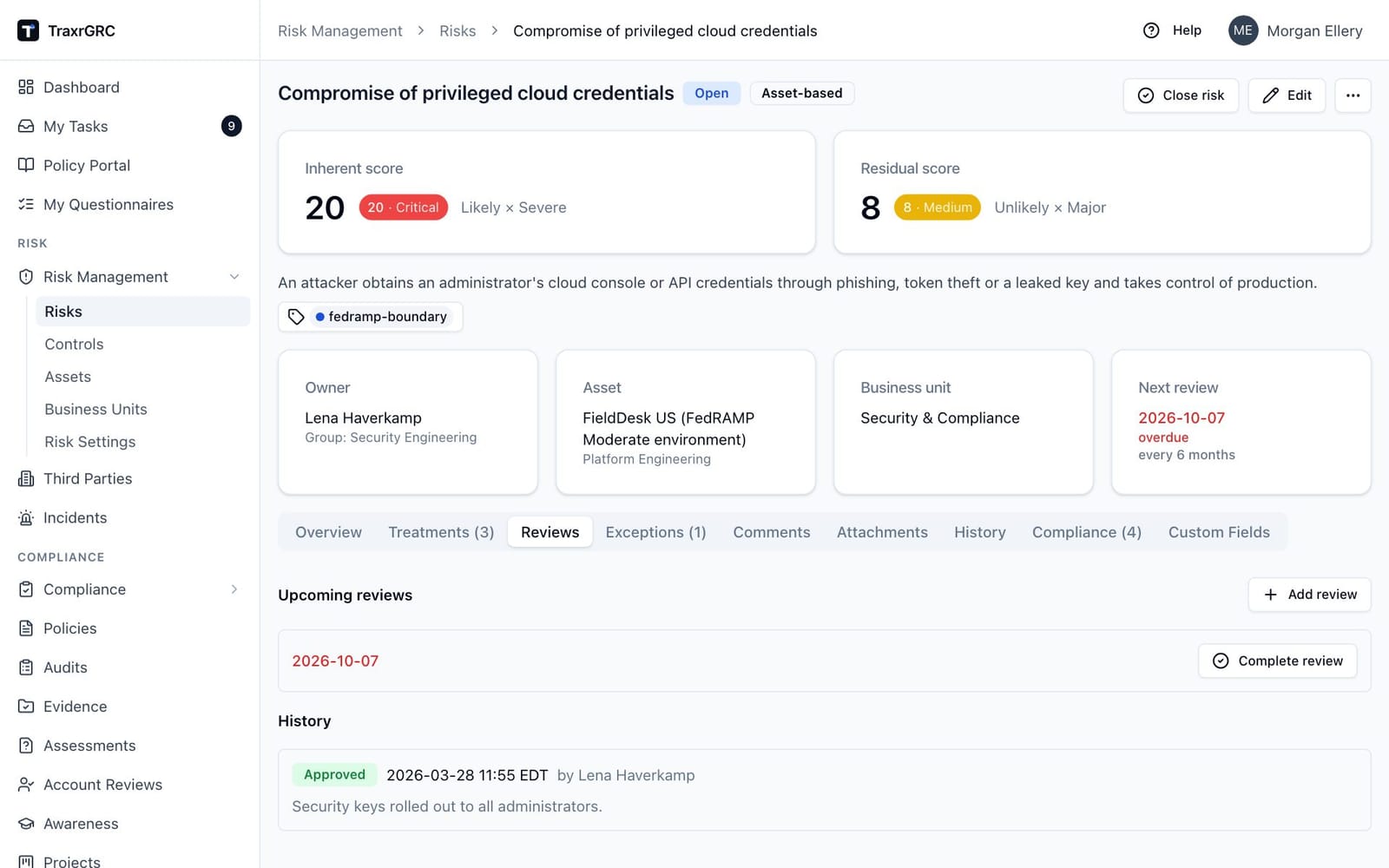Click the Risk Management shield icon

pyautogui.click(x=26, y=277)
